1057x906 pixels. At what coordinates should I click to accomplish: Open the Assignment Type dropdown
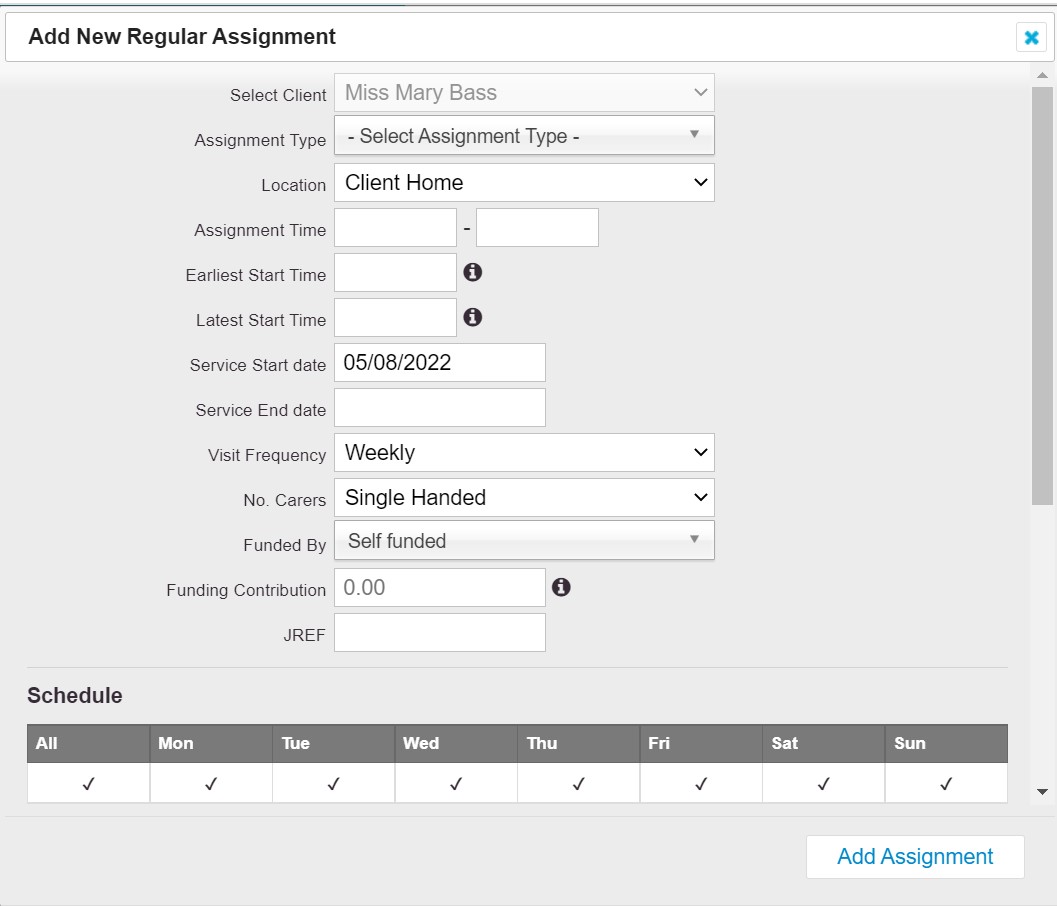pos(524,135)
